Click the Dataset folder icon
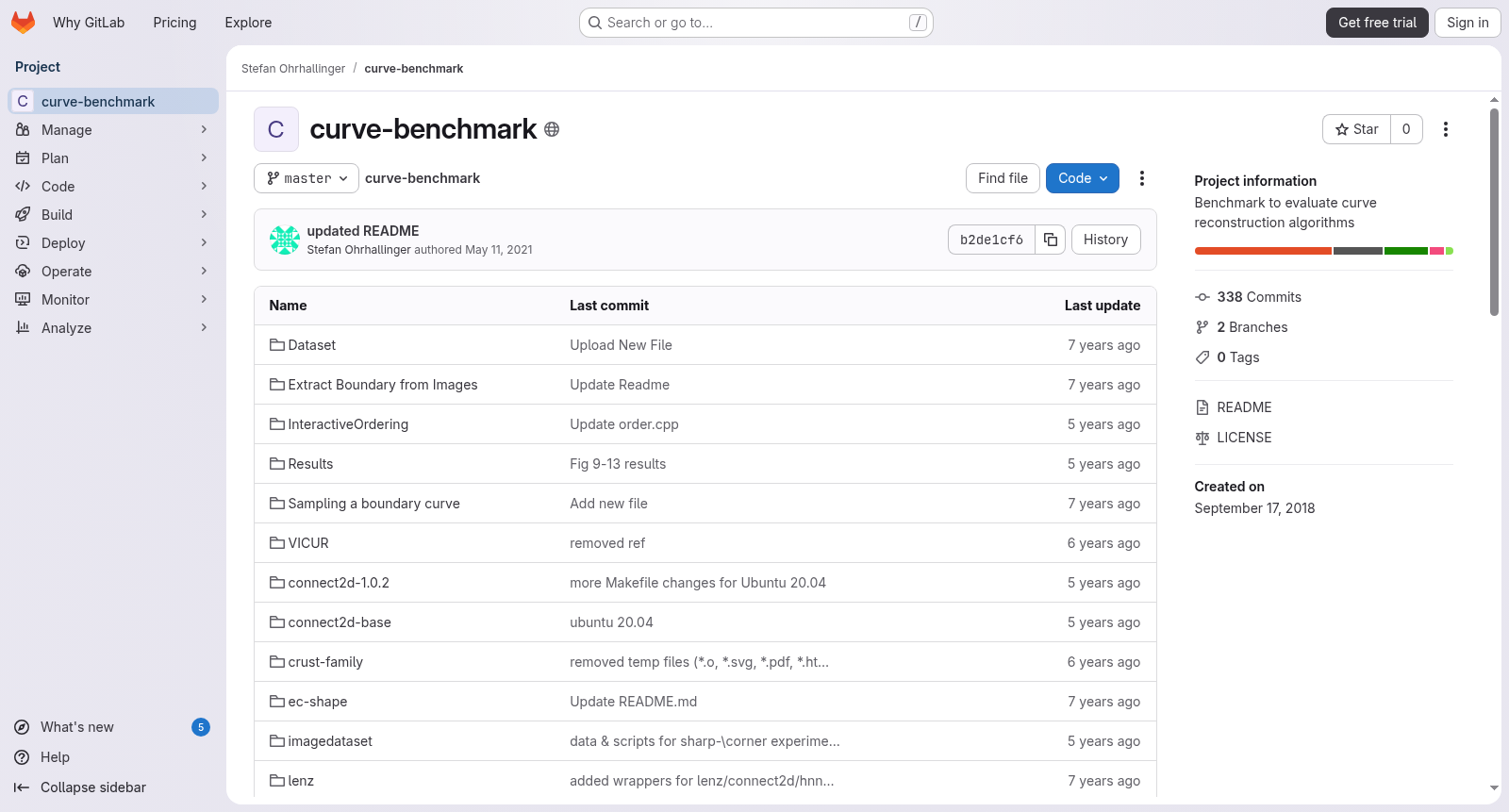Image resolution: width=1509 pixels, height=812 pixels. (277, 345)
